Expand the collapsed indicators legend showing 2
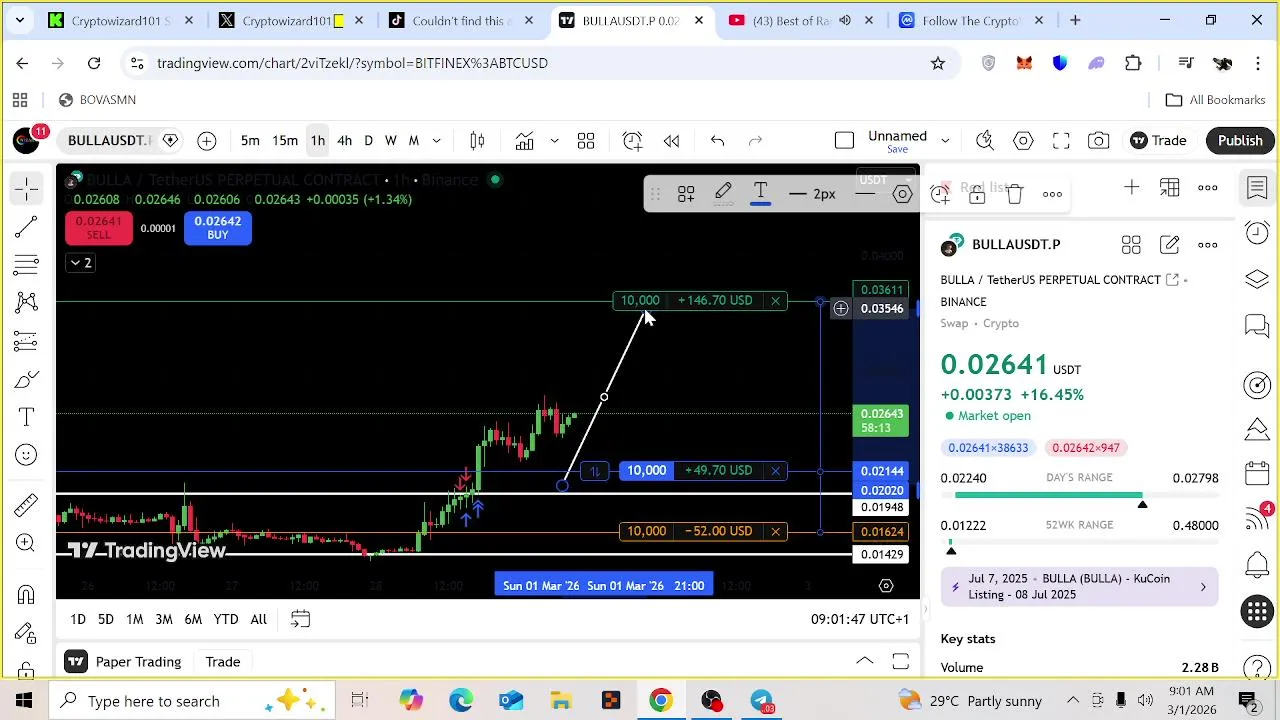Screen dimensions: 1280x720 [x=80, y=263]
